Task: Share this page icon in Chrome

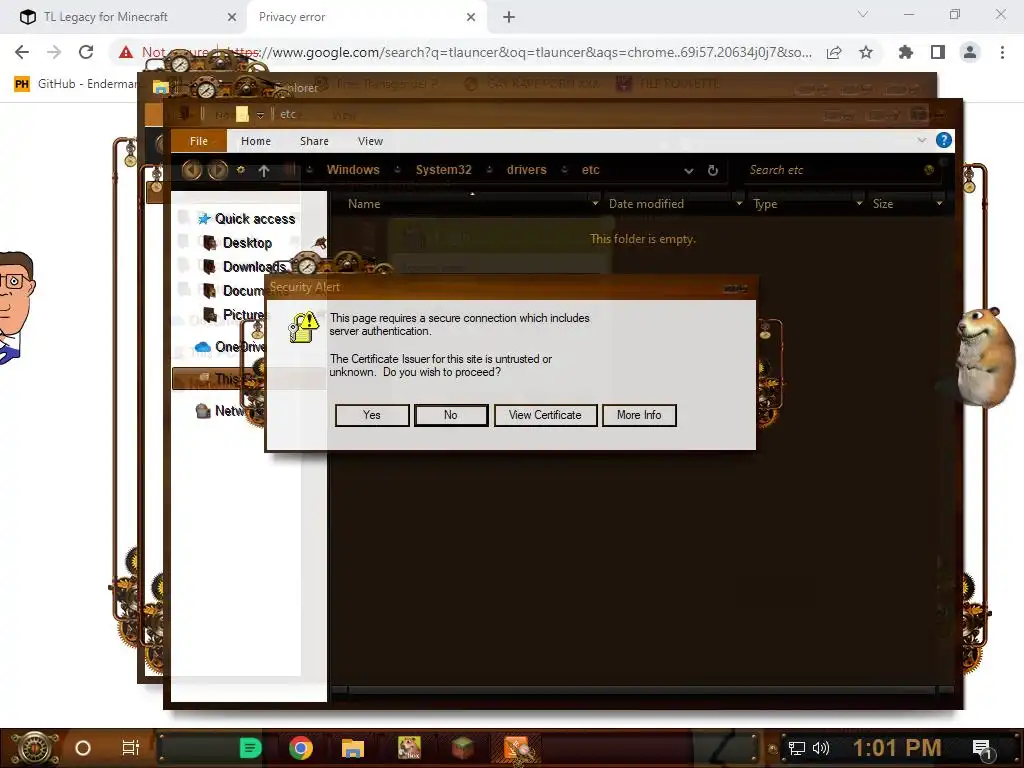Action: [x=834, y=52]
